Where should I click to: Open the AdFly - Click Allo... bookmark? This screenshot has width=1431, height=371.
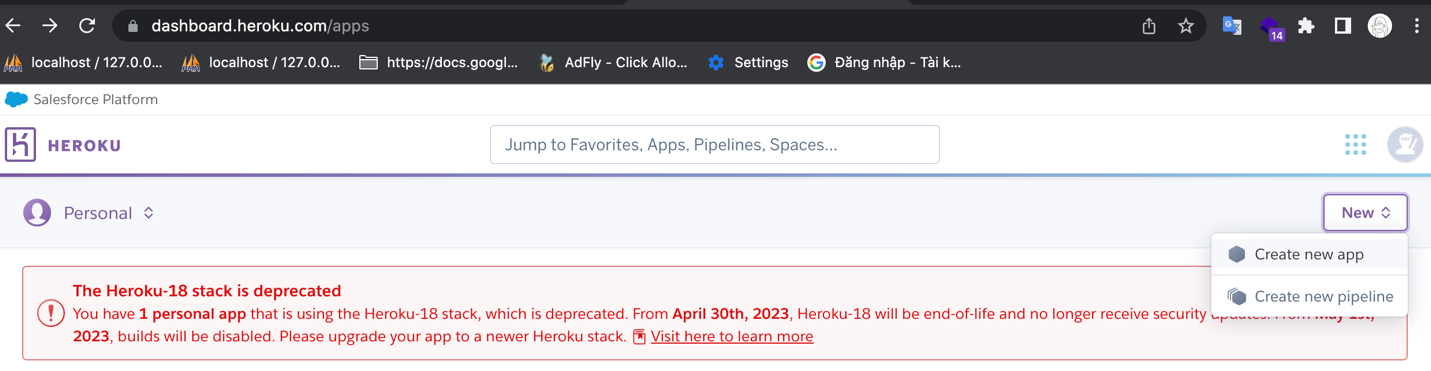pyautogui.click(x=613, y=62)
